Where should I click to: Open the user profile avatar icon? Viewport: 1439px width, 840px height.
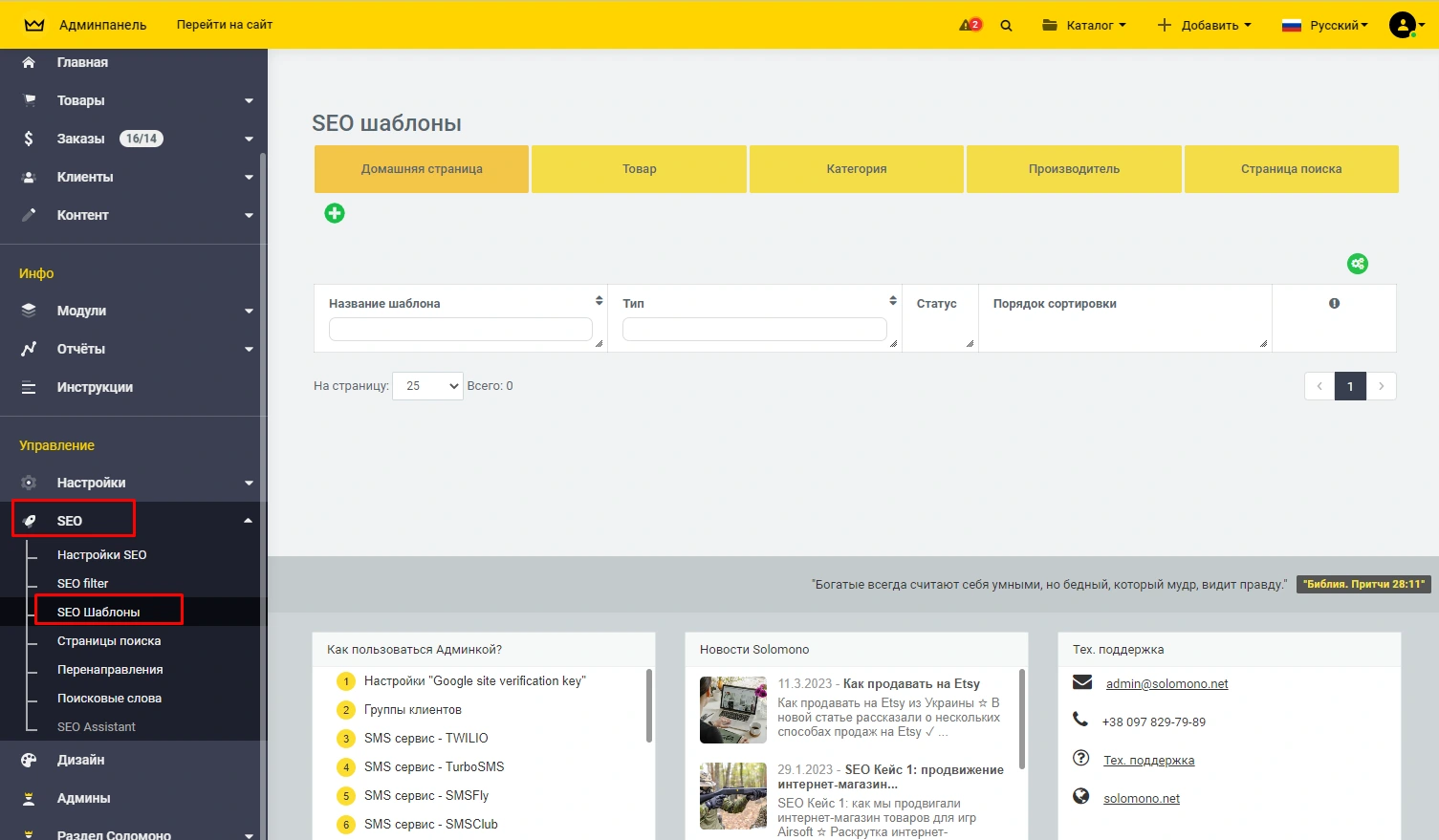pos(1402,25)
